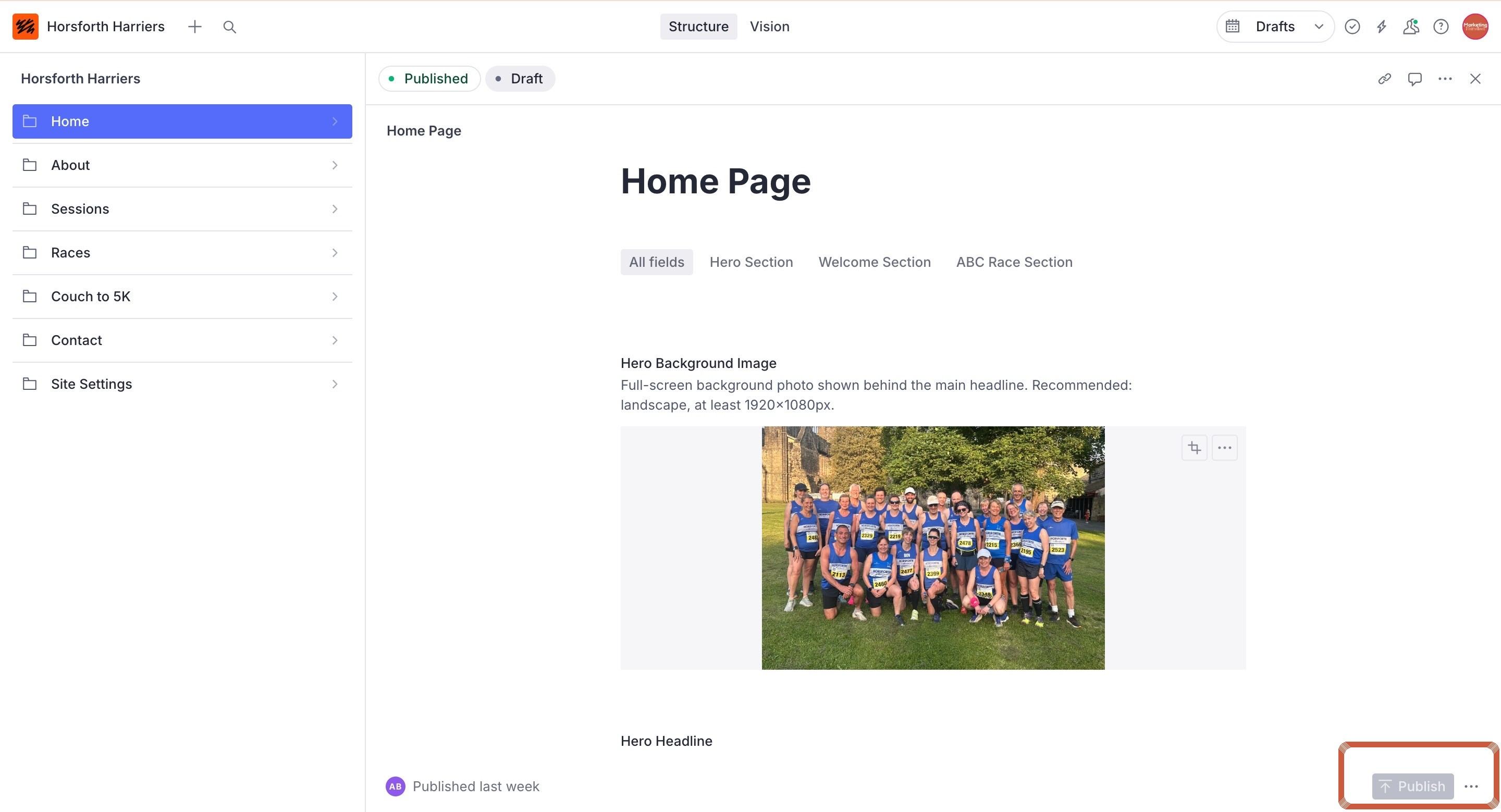Click the Hero Background Image label
The width and height of the screenshot is (1501, 812).
click(x=698, y=363)
